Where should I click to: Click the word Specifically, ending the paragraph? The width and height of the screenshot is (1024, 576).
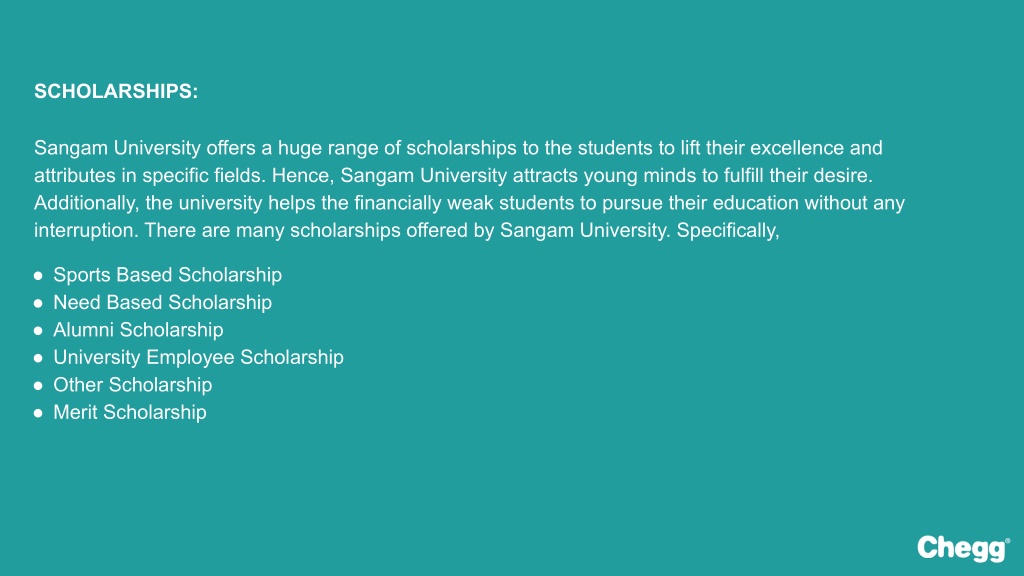[x=728, y=231]
